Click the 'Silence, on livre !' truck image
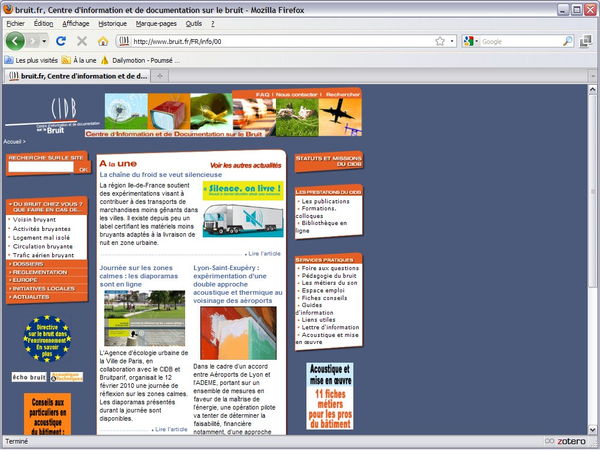600x450 pixels. coord(243,208)
